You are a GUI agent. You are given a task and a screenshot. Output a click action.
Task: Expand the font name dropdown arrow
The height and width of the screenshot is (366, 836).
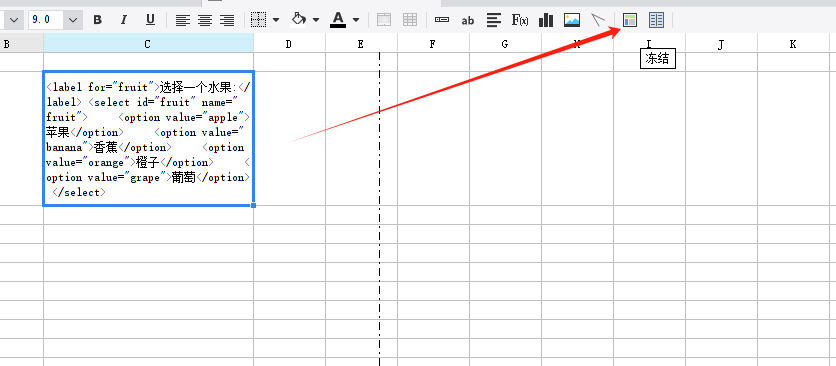pyautogui.click(x=14, y=20)
